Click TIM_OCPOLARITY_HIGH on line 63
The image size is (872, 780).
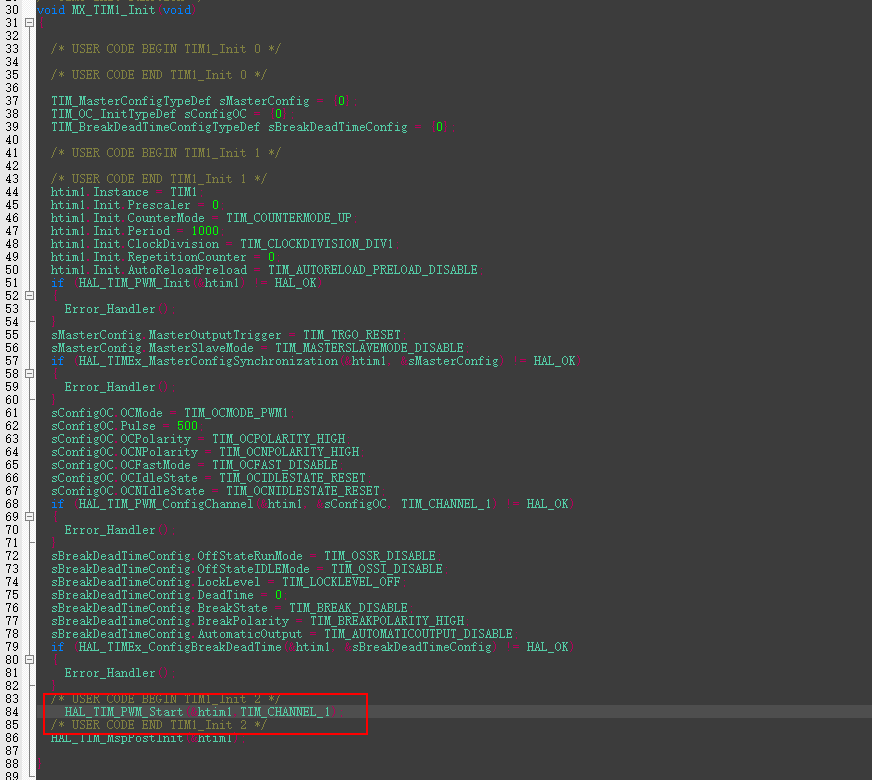[279, 439]
